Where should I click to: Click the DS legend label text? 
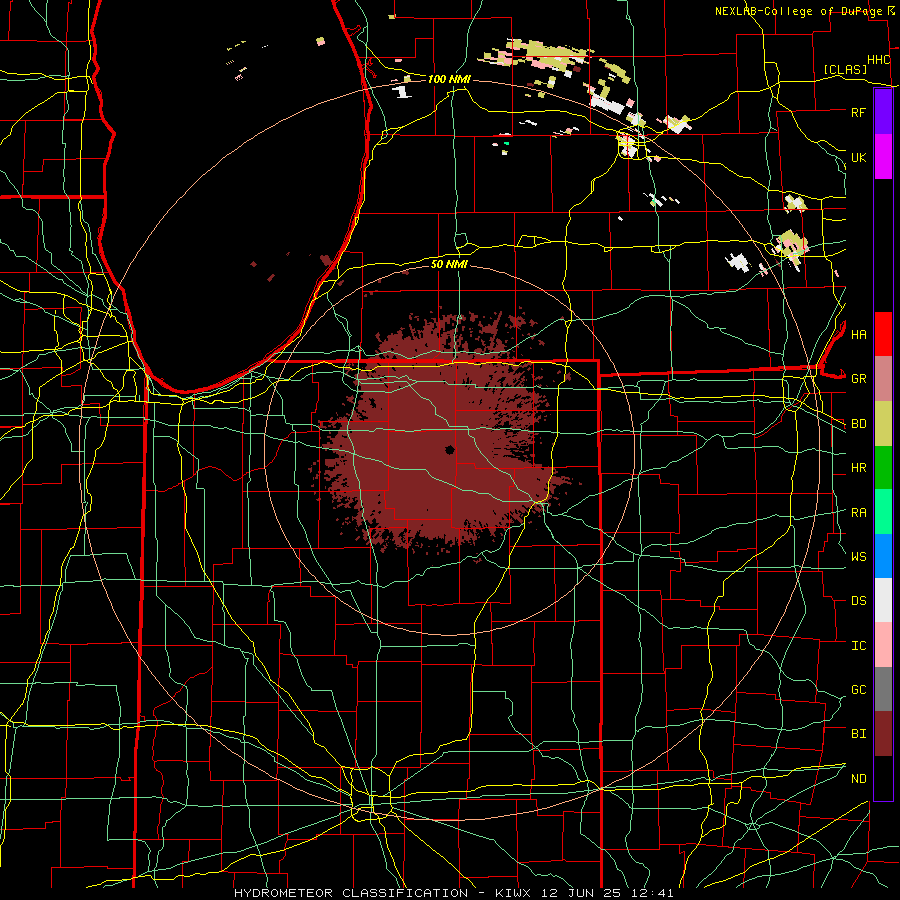858,600
